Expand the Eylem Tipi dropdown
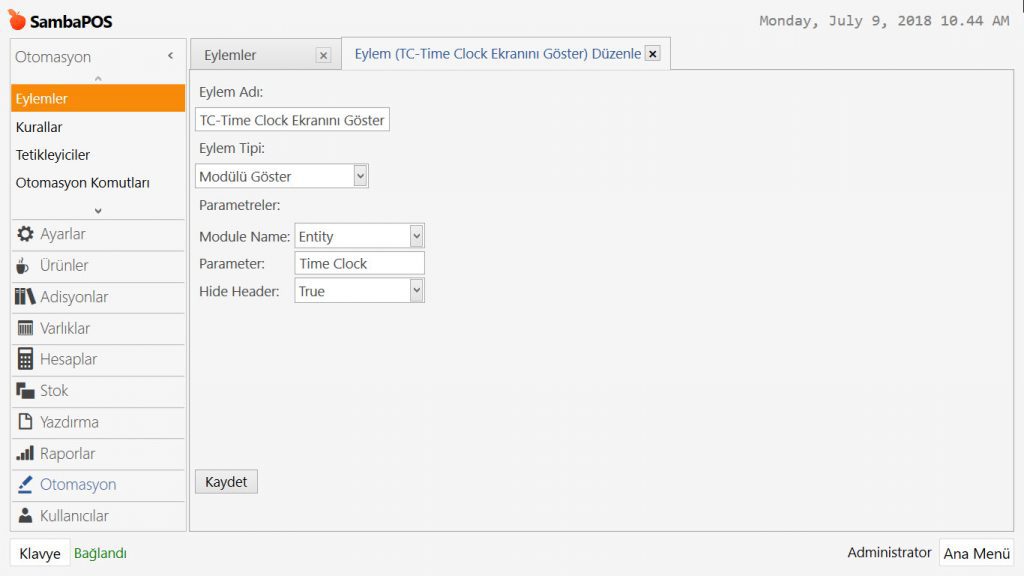Image resolution: width=1024 pixels, height=576 pixels. coord(360,177)
